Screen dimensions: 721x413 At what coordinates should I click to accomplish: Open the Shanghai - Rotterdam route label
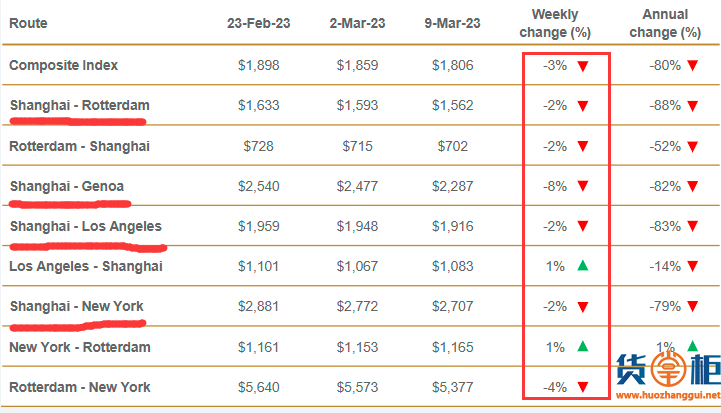(78, 105)
